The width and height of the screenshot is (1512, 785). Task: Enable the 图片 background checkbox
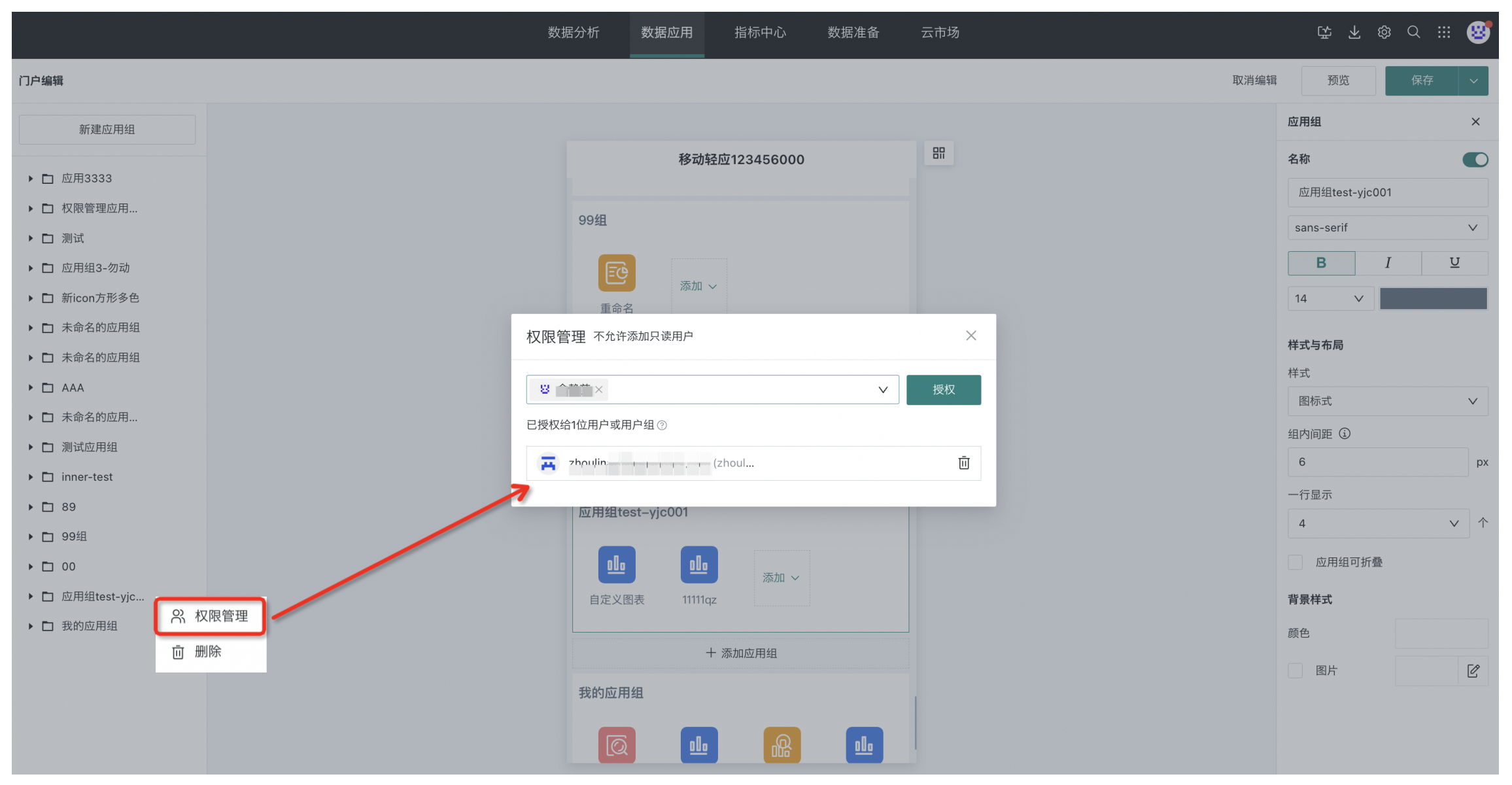pos(1295,671)
